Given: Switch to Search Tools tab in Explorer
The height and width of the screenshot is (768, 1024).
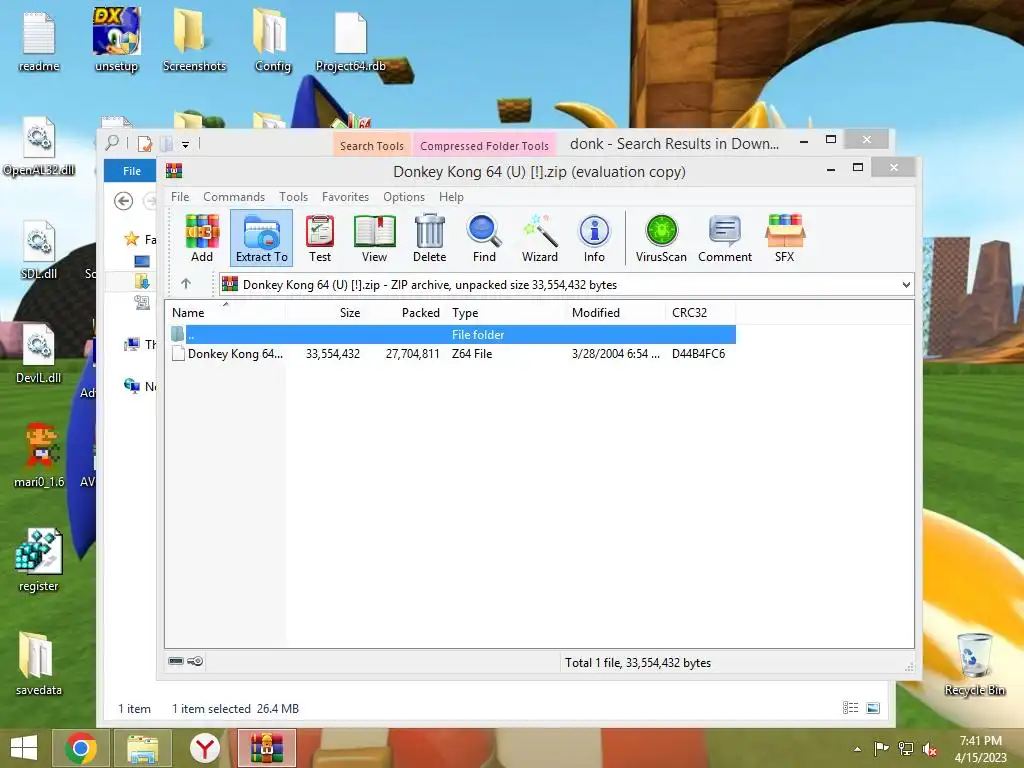Looking at the screenshot, I should pyautogui.click(x=372, y=146).
